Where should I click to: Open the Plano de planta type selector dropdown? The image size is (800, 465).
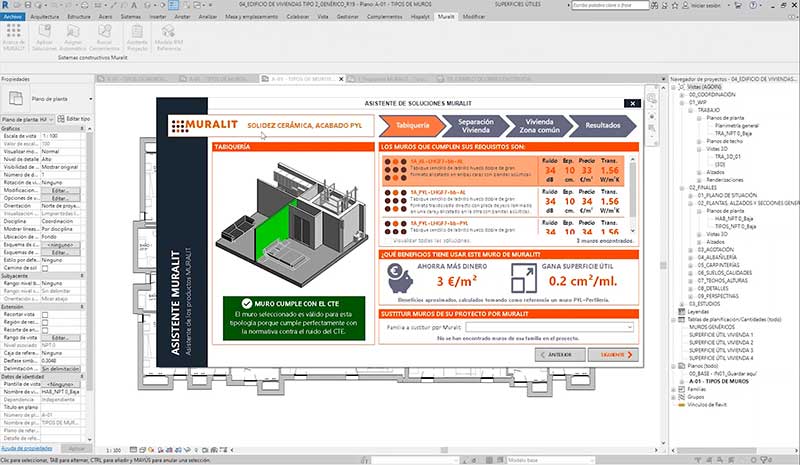[91, 99]
